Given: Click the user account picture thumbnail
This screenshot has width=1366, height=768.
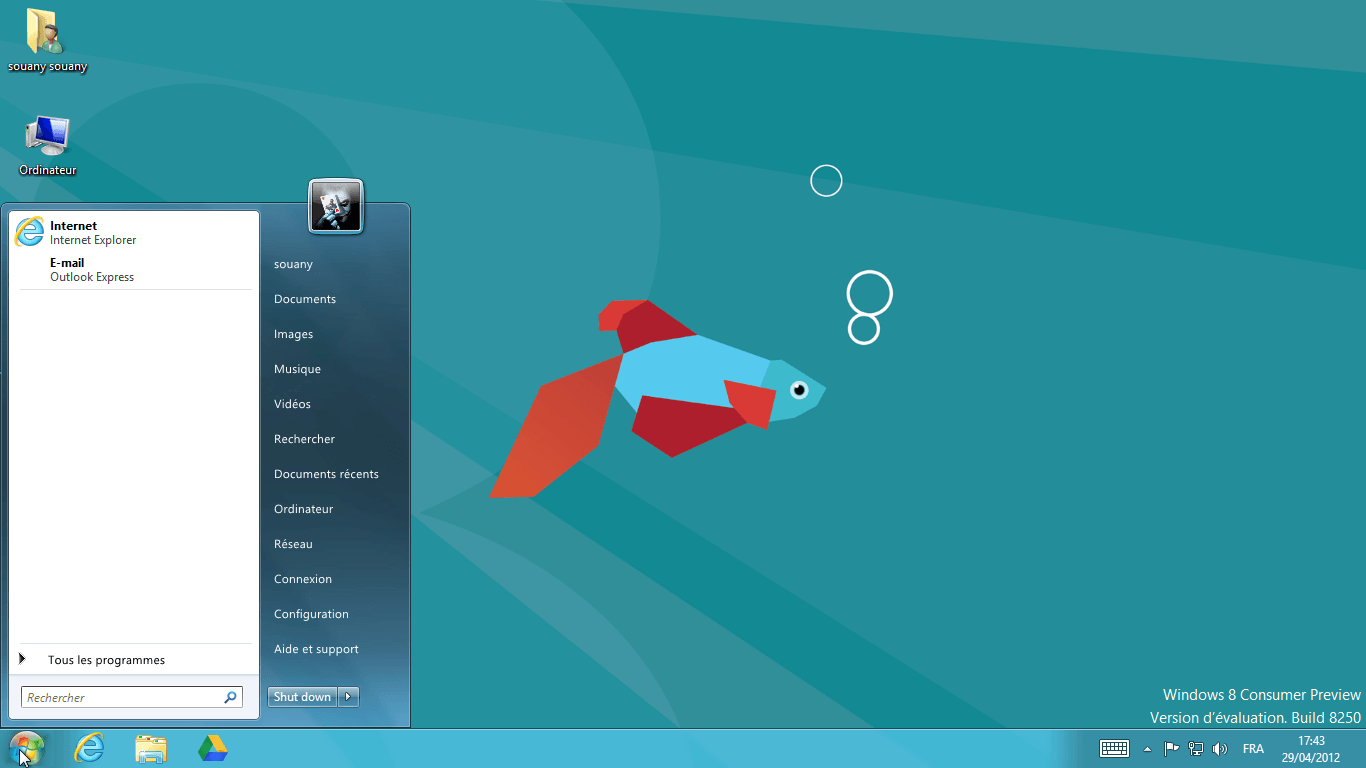Looking at the screenshot, I should pos(336,207).
